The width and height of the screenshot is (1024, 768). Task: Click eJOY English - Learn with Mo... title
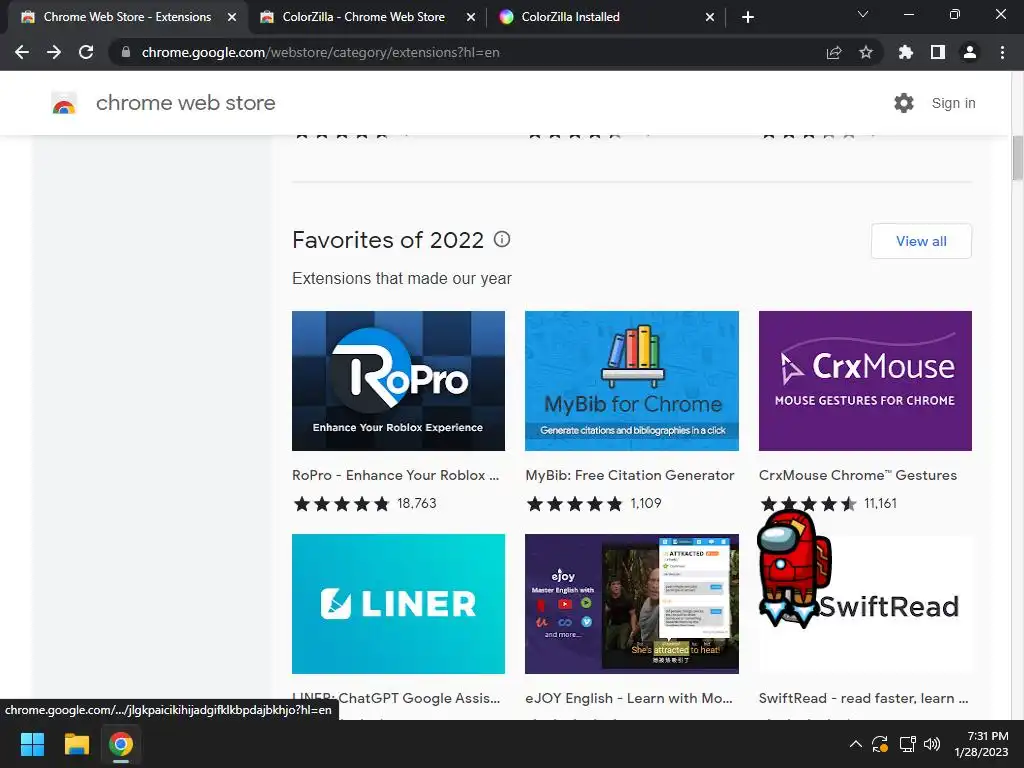[629, 698]
